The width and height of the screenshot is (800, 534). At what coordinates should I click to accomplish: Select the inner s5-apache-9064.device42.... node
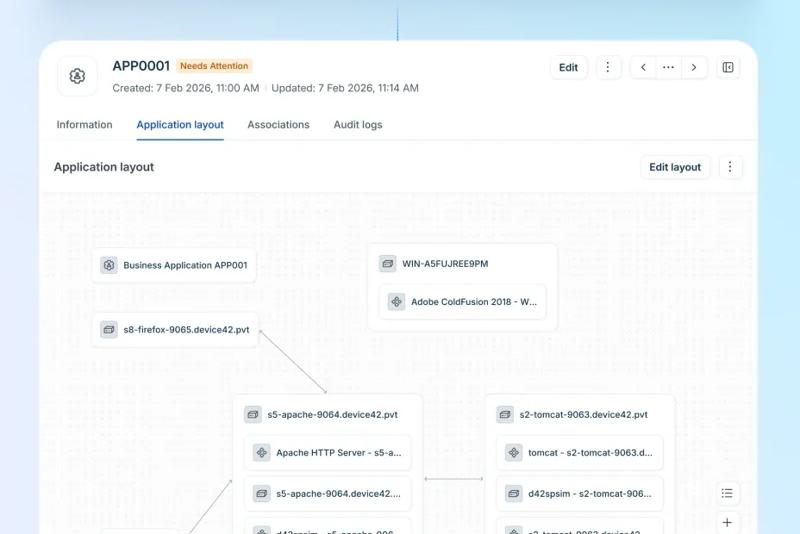click(328, 494)
